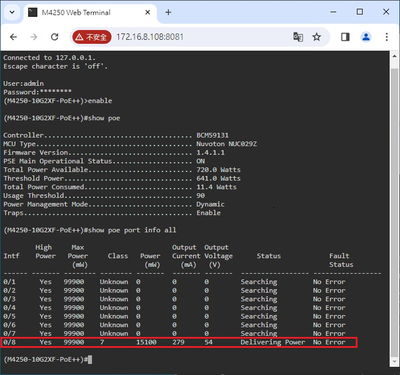Reload the web terminal page
The height and width of the screenshot is (375, 400).
coord(55,37)
